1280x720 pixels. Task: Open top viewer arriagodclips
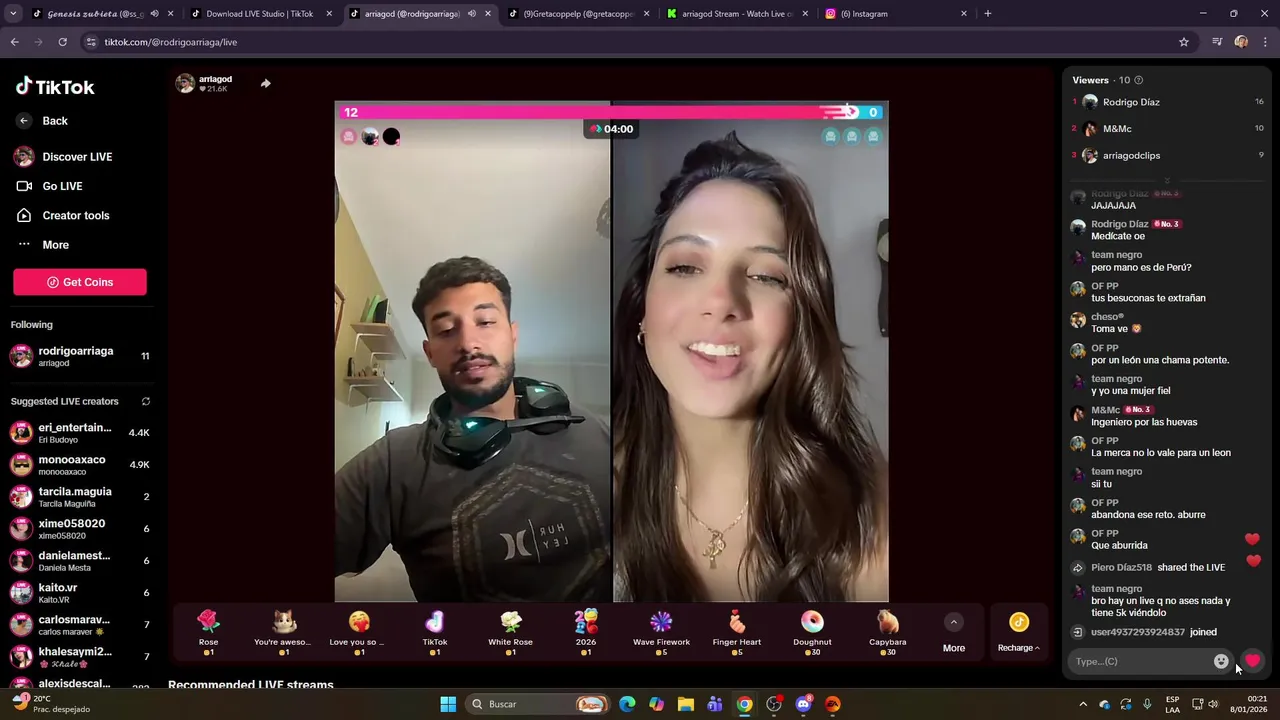[x=1168, y=156]
